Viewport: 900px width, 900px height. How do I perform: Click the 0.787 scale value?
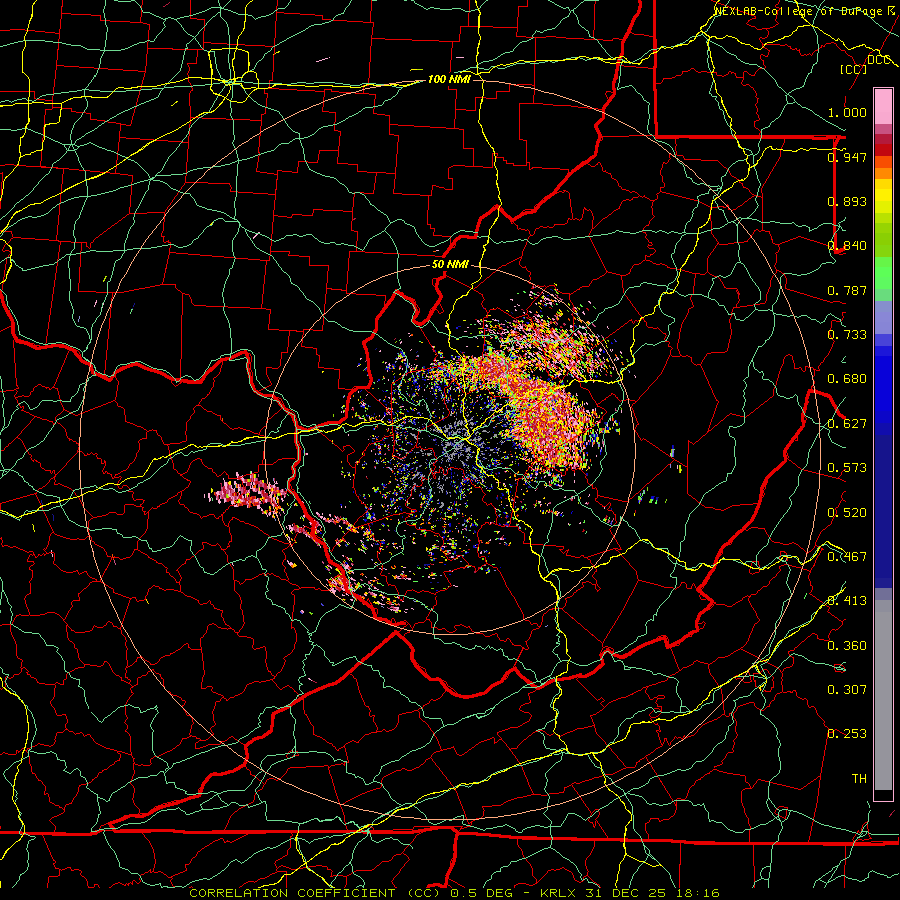[847, 290]
